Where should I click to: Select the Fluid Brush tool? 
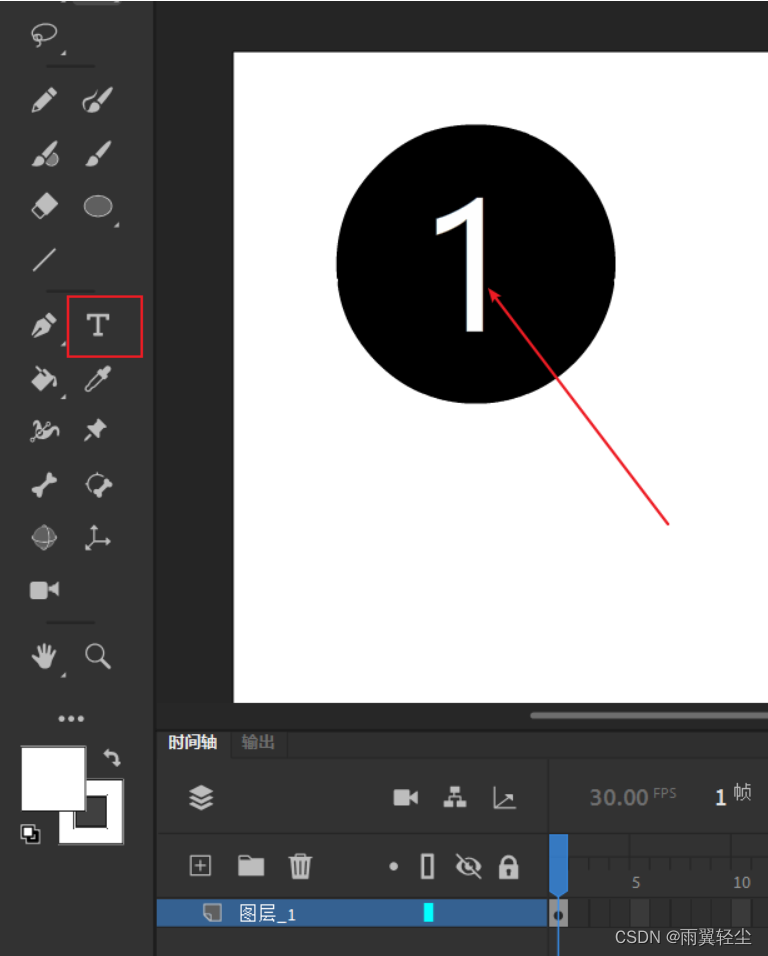click(45, 154)
